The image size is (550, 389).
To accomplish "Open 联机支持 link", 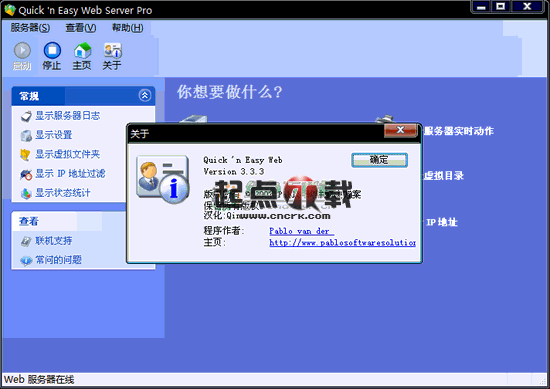I will pyautogui.click(x=54, y=241).
